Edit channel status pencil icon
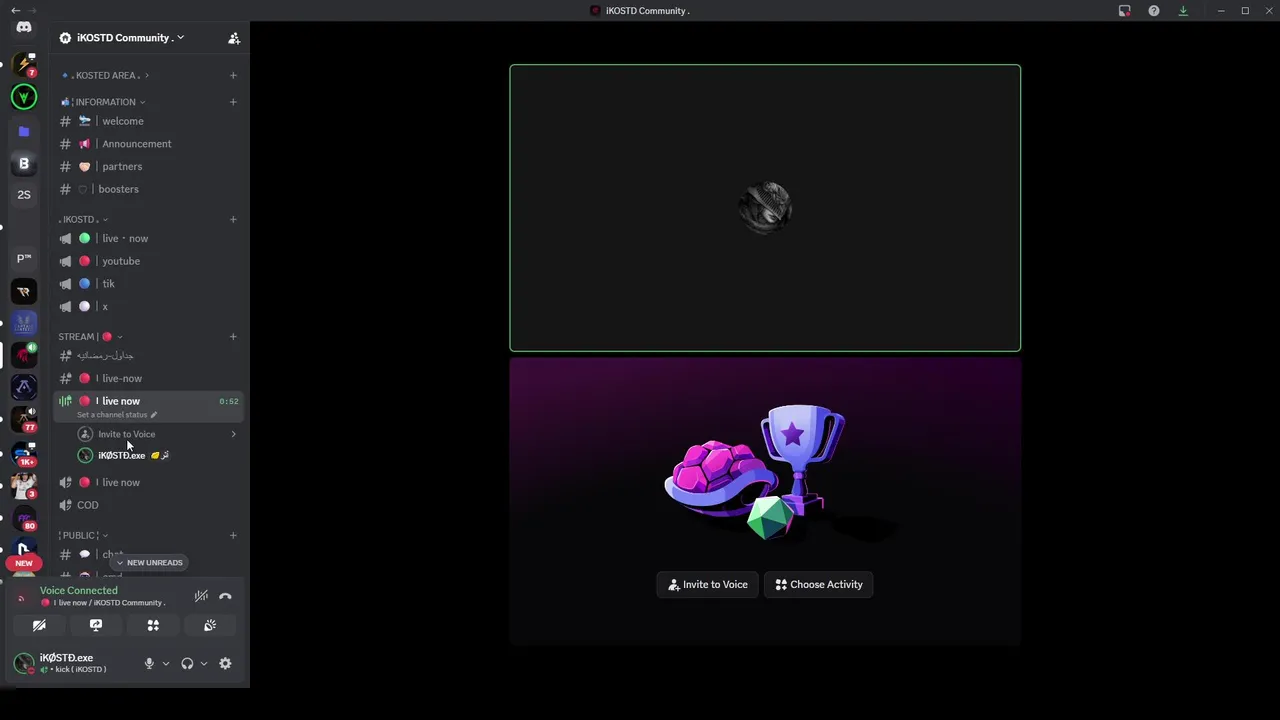This screenshot has width=1280, height=720. tap(154, 415)
